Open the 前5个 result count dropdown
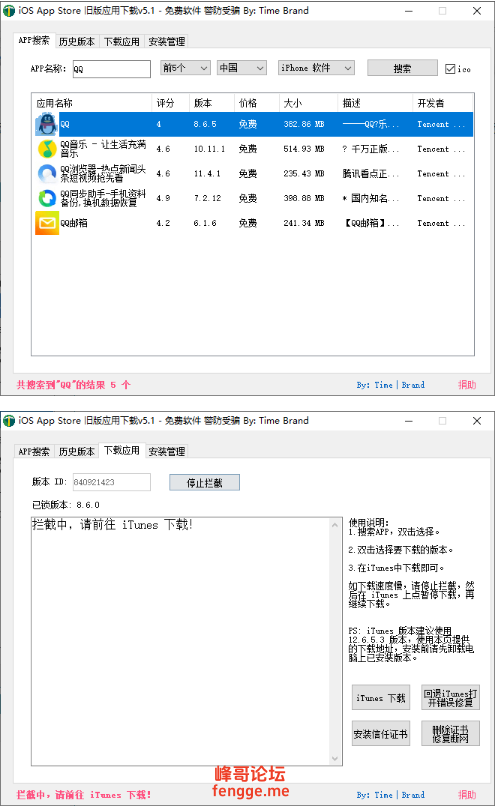The height and width of the screenshot is (806, 496). click(x=185, y=68)
